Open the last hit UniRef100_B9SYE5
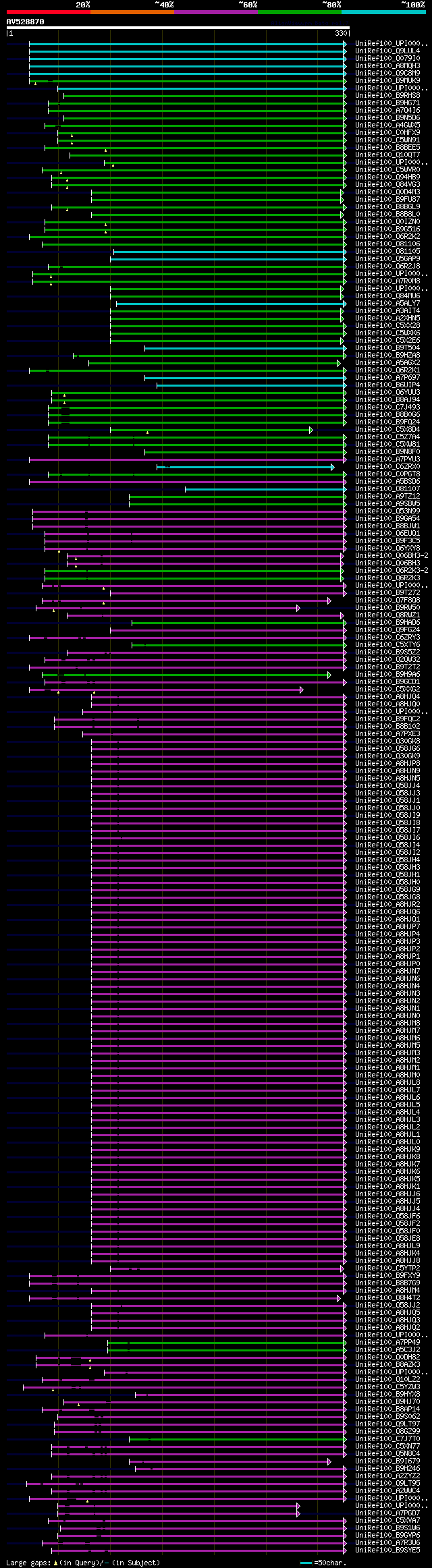 (x=387, y=1550)
